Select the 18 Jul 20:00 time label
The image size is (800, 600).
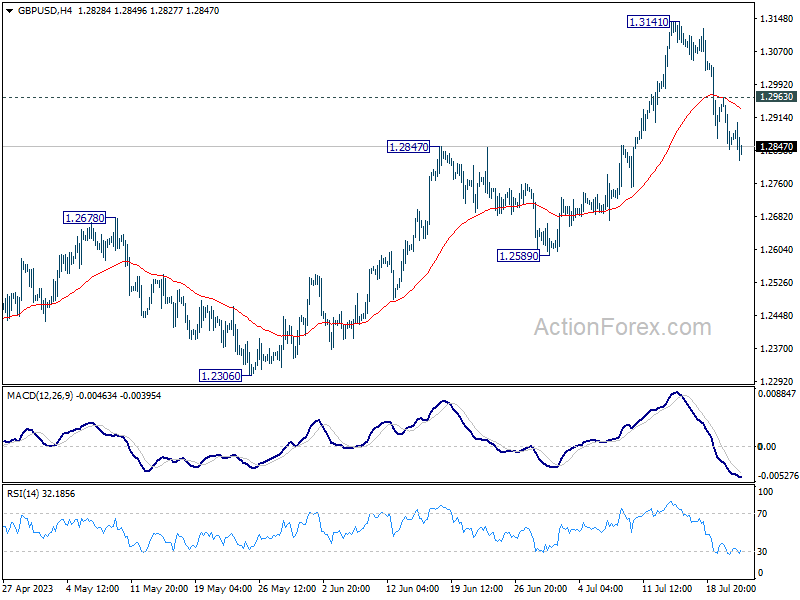(x=731, y=589)
